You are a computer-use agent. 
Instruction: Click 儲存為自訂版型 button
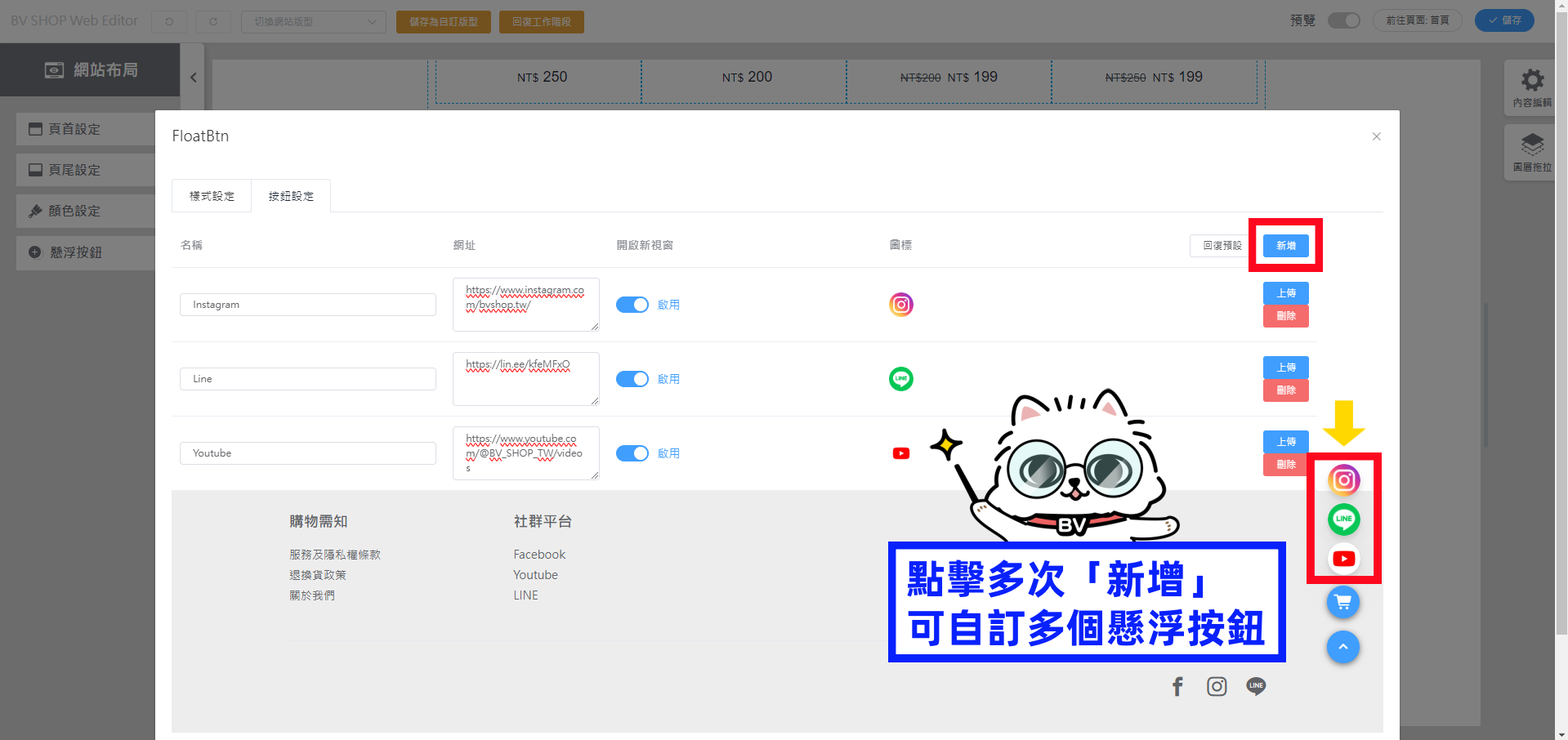click(444, 22)
